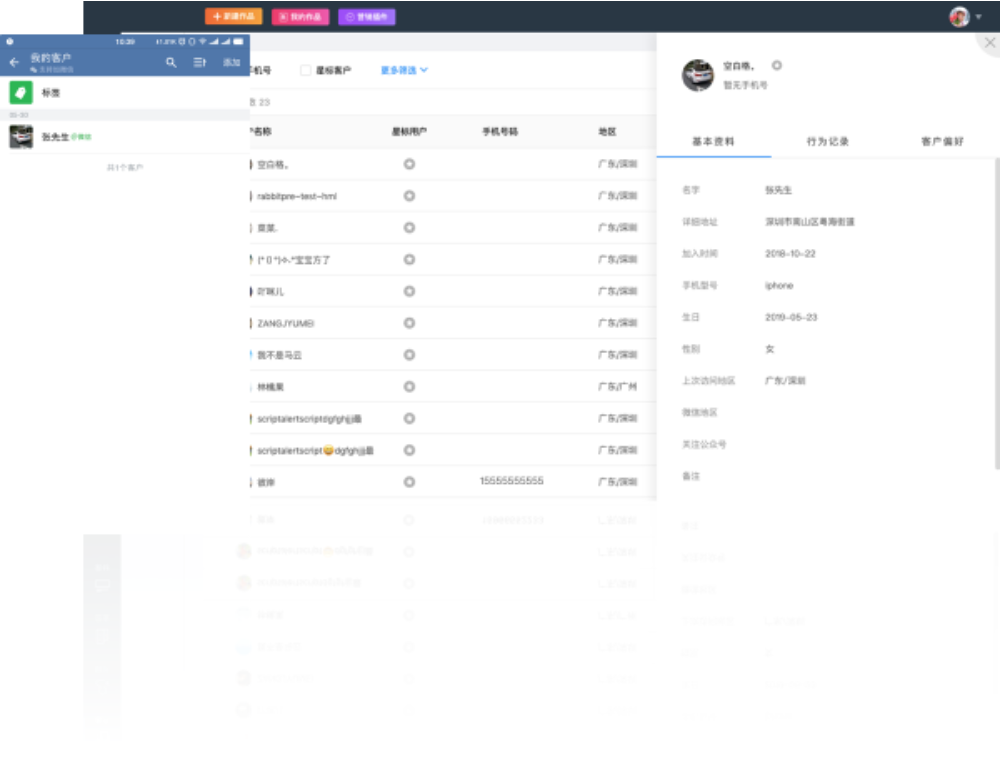Click the customer avatar in the detail panel
Viewport: 1000px width, 771px height.
(x=698, y=75)
